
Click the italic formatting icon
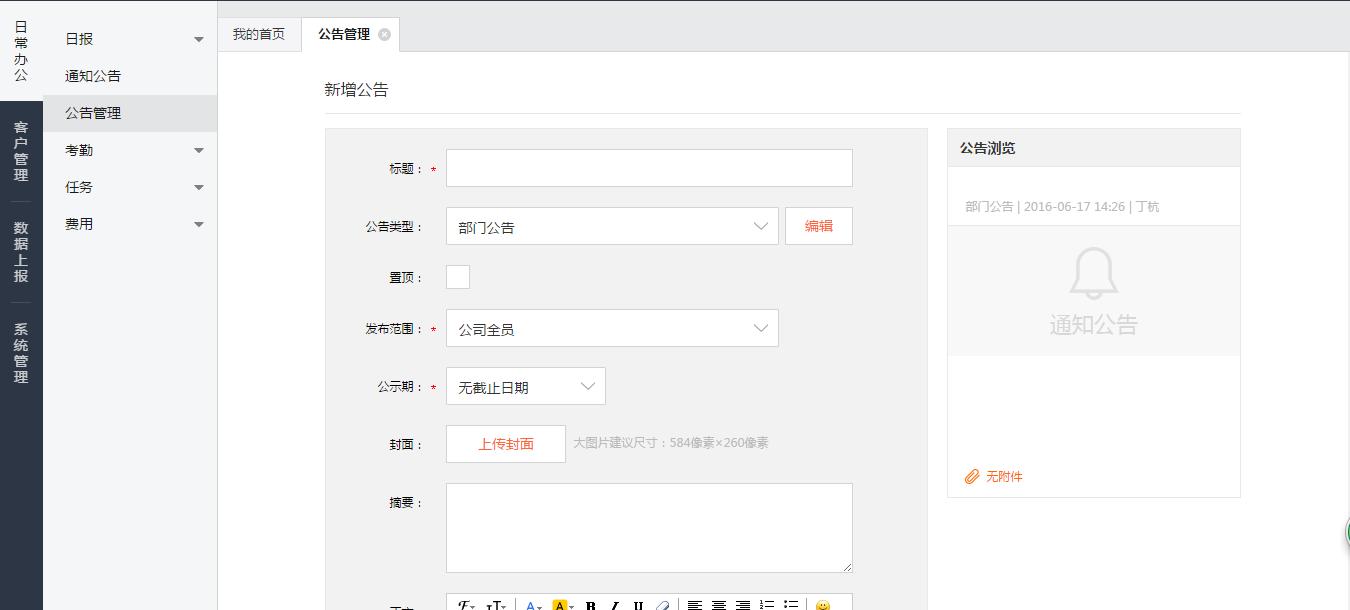tap(614, 606)
